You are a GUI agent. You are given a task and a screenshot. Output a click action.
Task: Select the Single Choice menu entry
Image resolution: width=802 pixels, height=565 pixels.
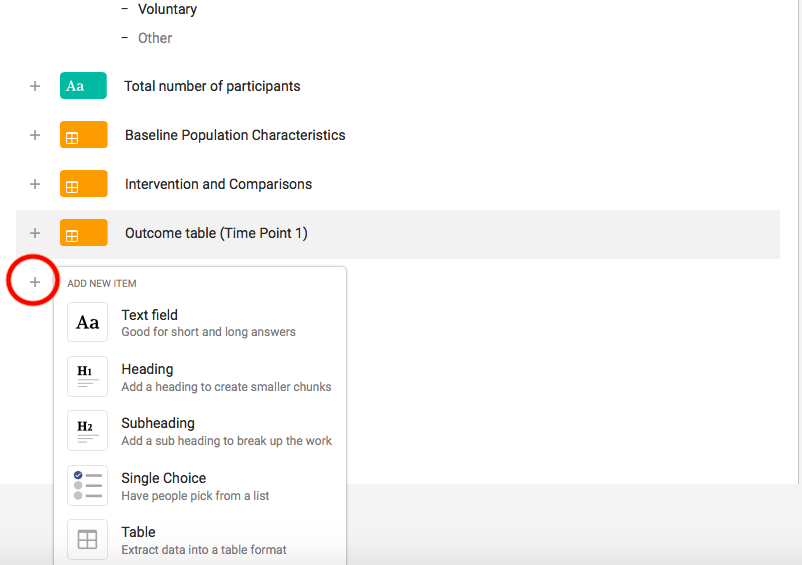coord(164,478)
